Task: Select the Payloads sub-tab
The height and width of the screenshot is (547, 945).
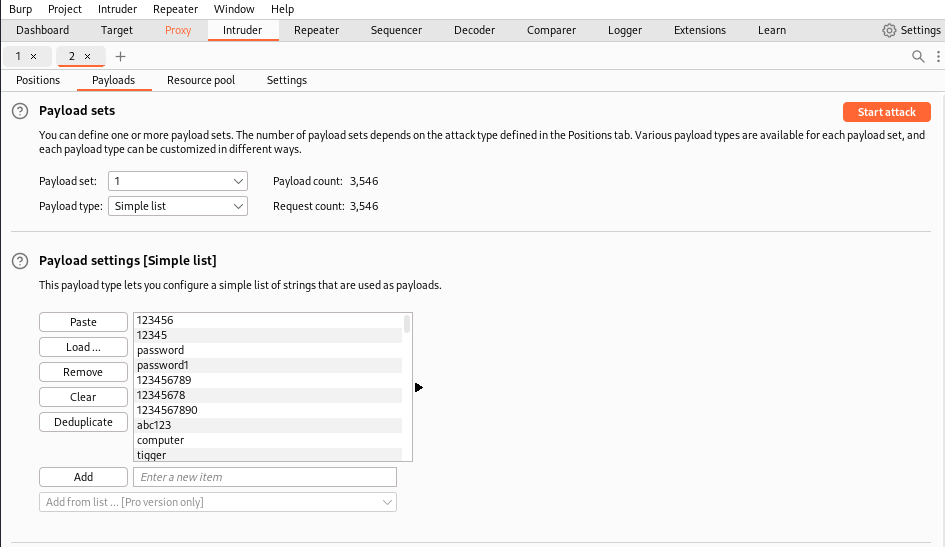Action: (x=113, y=80)
